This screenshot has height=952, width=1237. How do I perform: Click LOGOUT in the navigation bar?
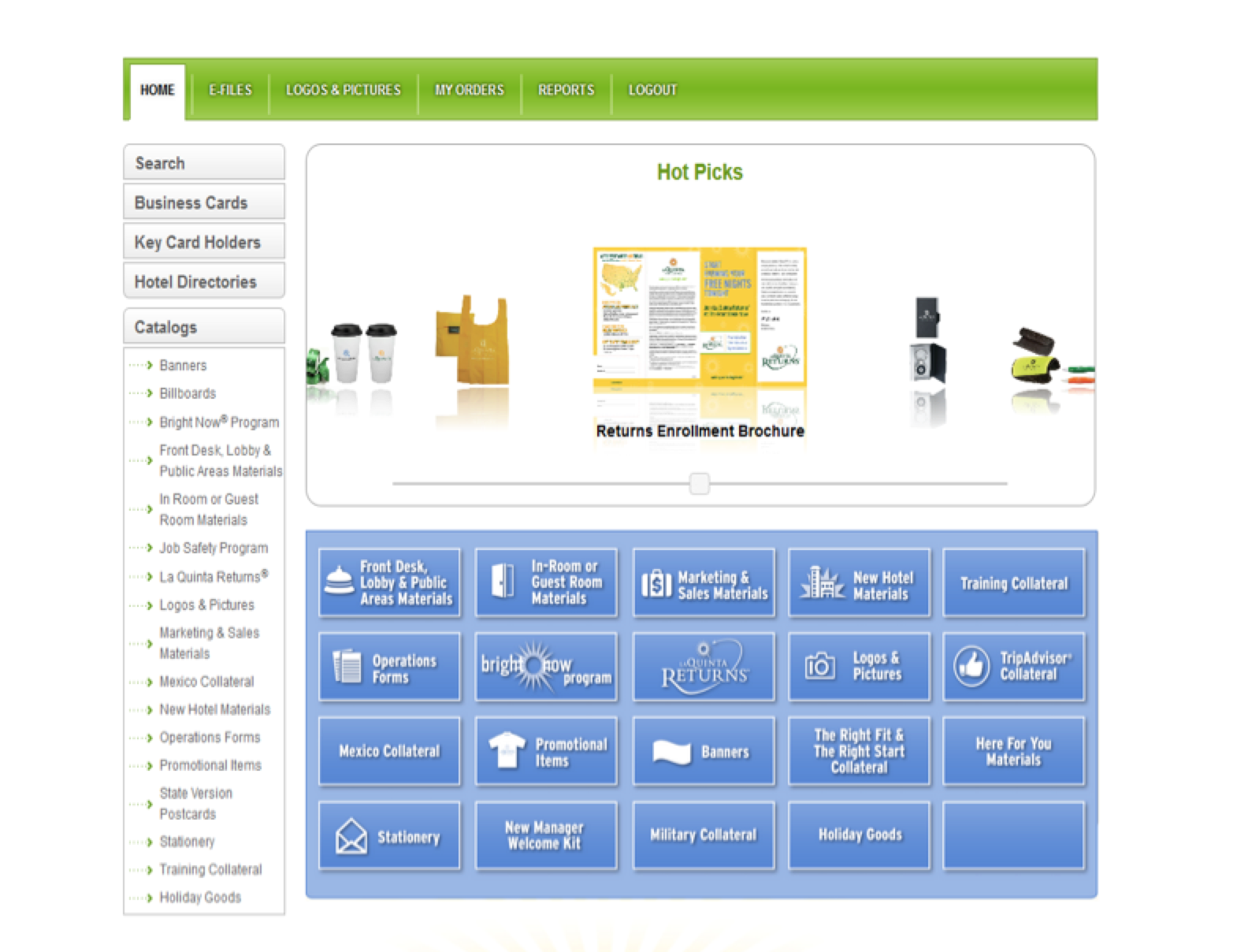pyautogui.click(x=652, y=91)
